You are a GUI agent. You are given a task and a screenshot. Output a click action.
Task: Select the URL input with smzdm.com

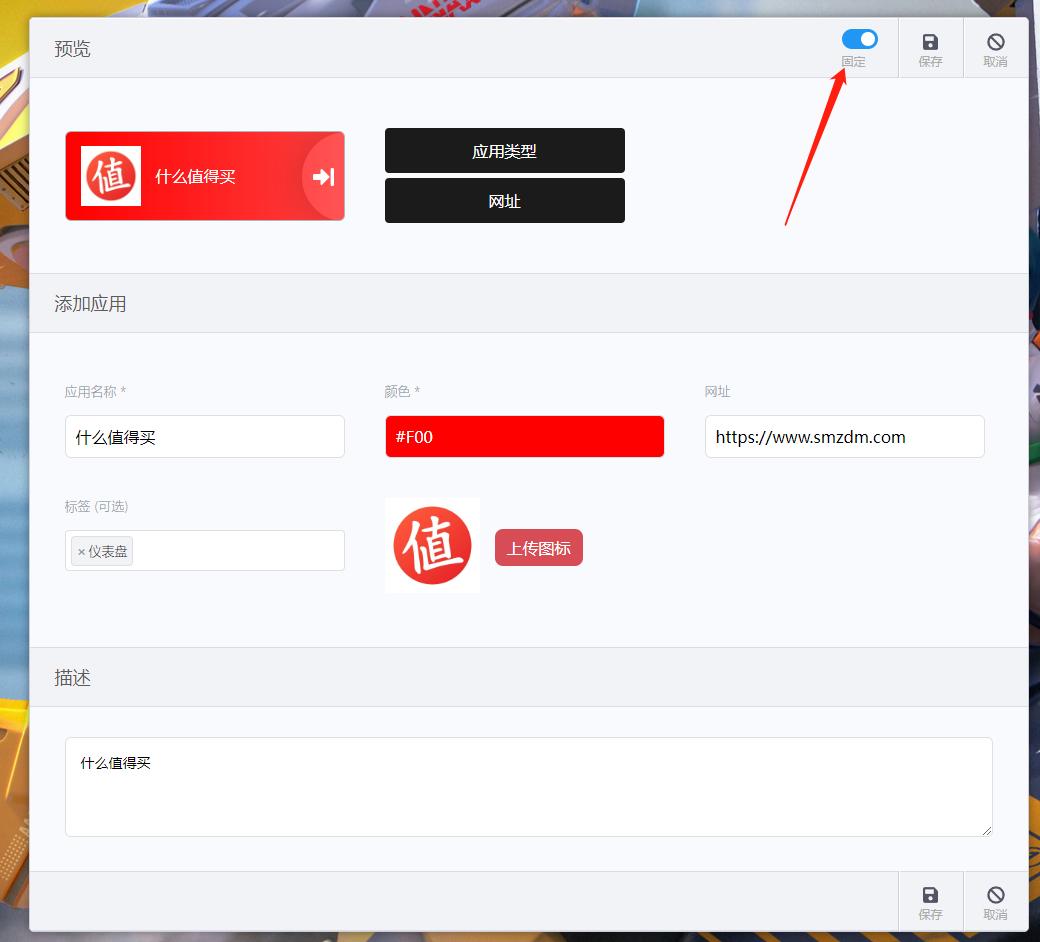[844, 436]
